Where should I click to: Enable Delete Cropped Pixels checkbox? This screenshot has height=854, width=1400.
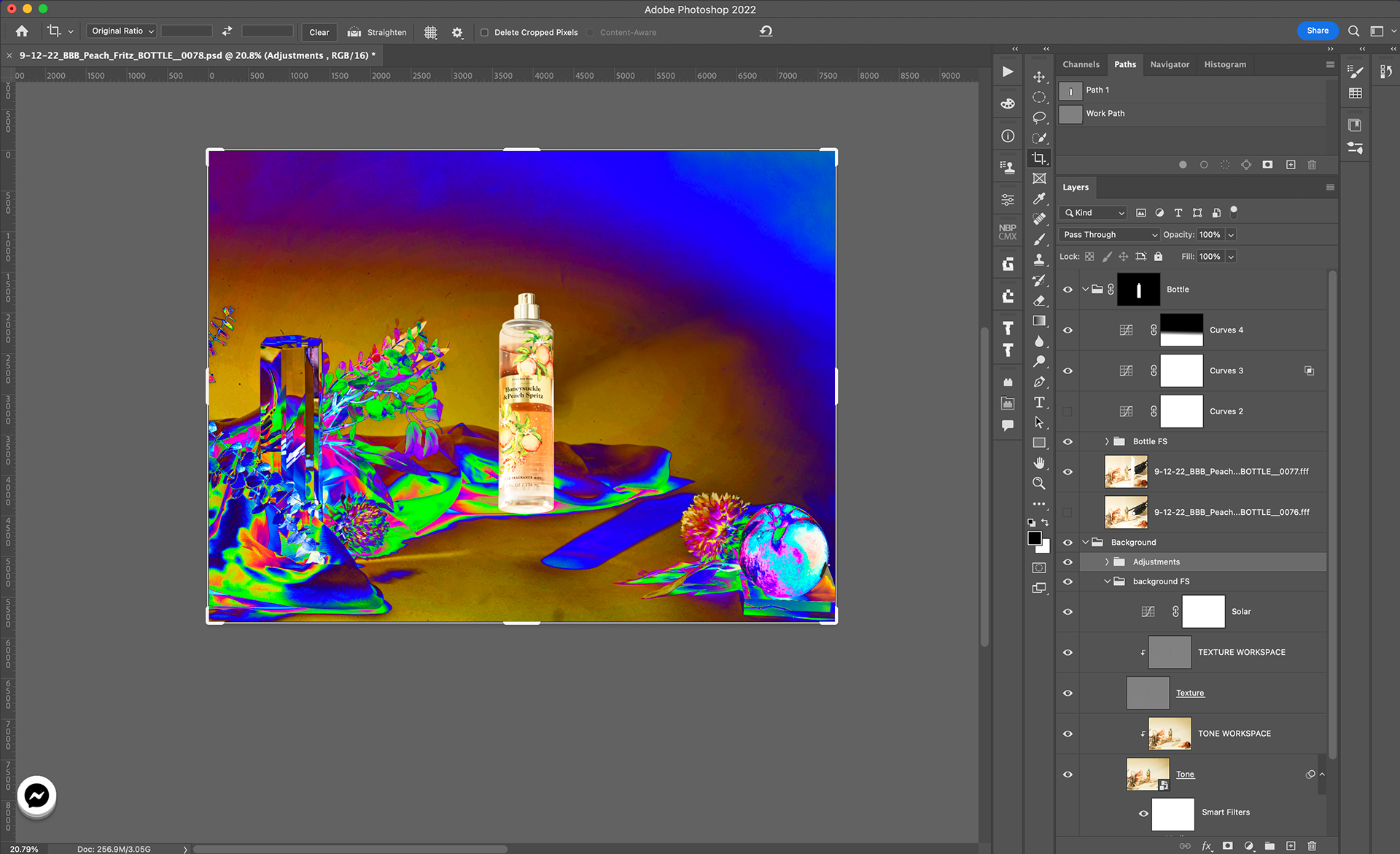[484, 32]
